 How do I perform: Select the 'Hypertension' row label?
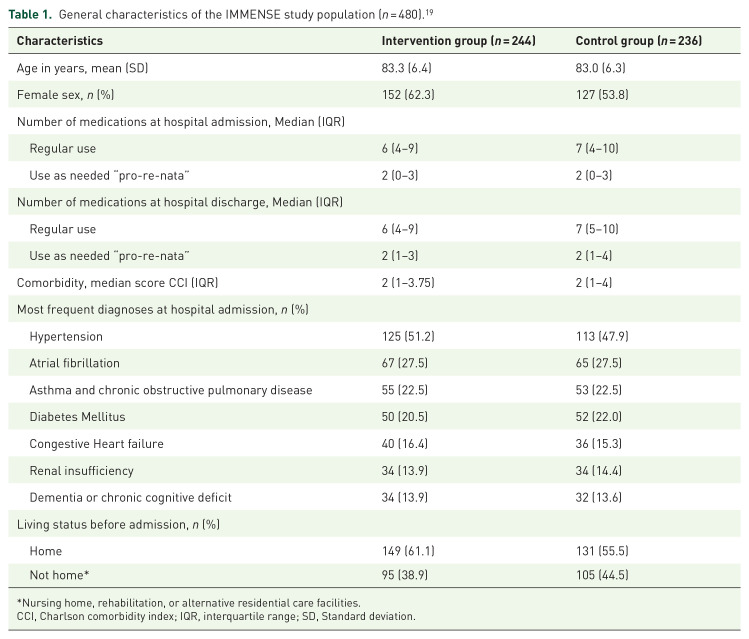tap(66, 337)
